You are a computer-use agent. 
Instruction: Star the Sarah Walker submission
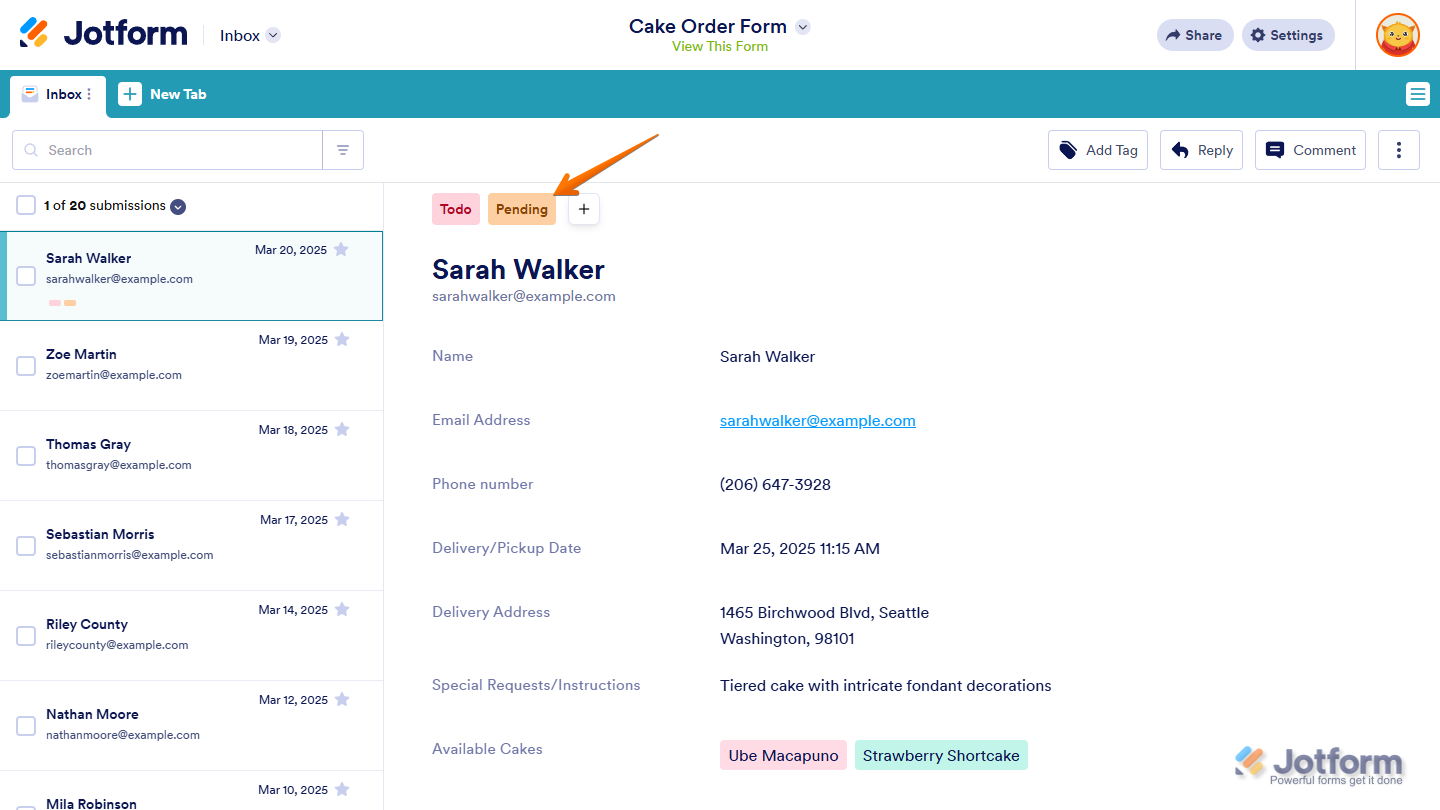341,249
